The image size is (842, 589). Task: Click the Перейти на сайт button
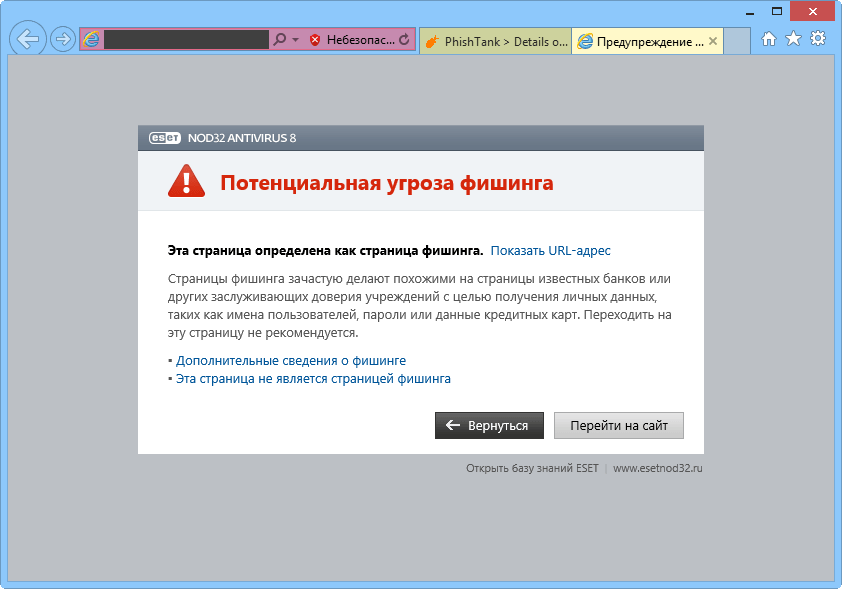(619, 425)
